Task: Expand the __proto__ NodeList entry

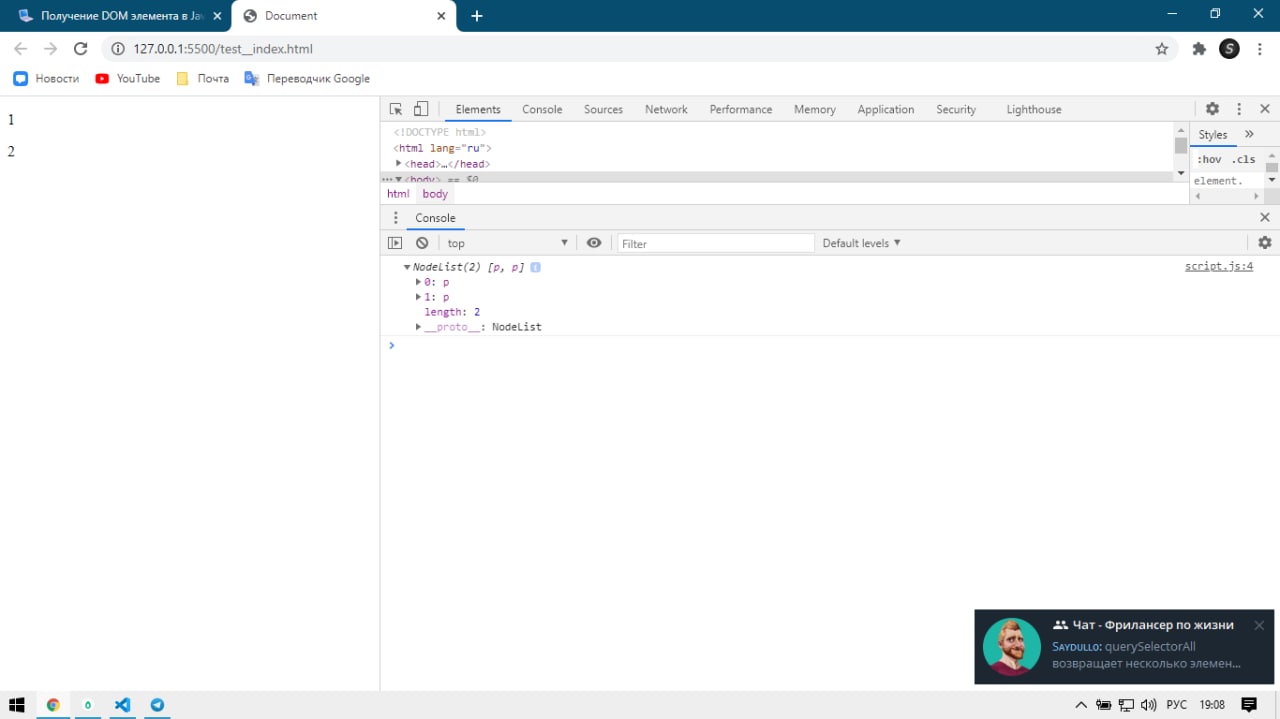Action: tap(419, 327)
